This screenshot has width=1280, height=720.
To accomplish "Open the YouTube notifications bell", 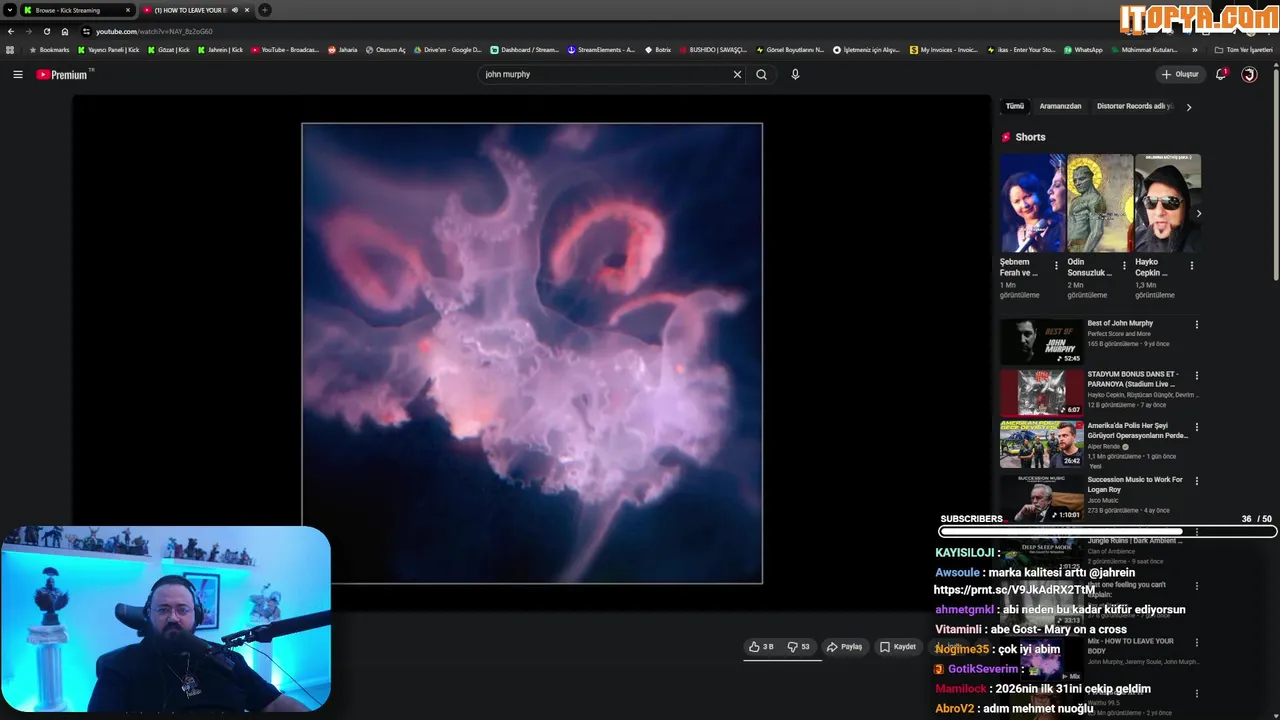I will tap(1221, 74).
